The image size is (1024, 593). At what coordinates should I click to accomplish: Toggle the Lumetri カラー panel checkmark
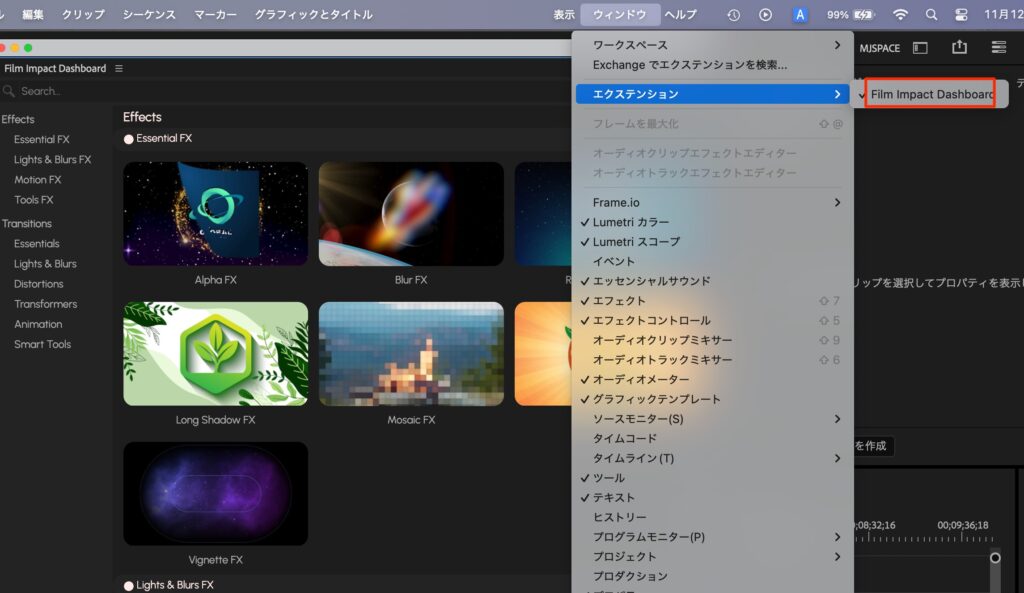click(x=630, y=222)
